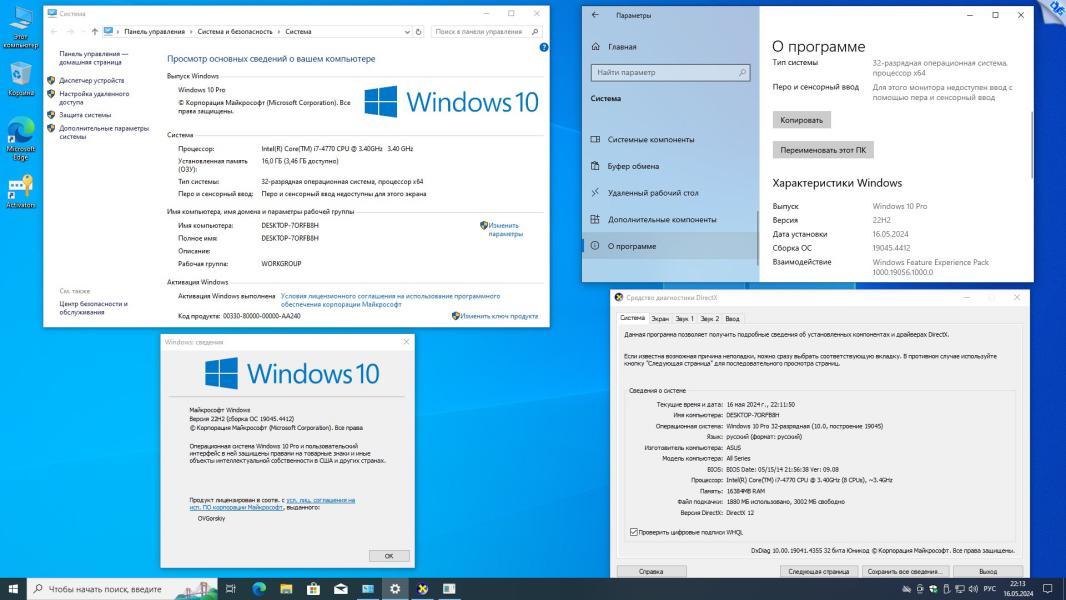Open help via blue question mark icon
Viewport: 1066px width, 600px height.
coord(543,48)
